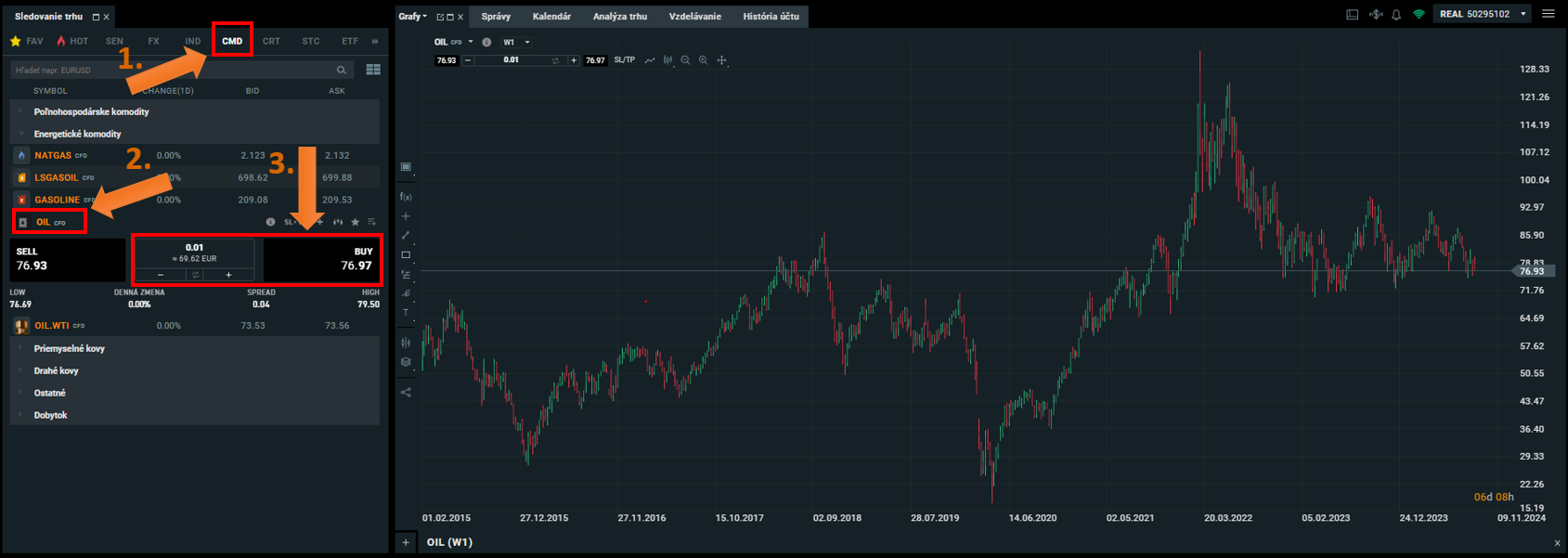Switch watchlist to grid view
This screenshot has height=558, width=1568.
pyautogui.click(x=373, y=70)
